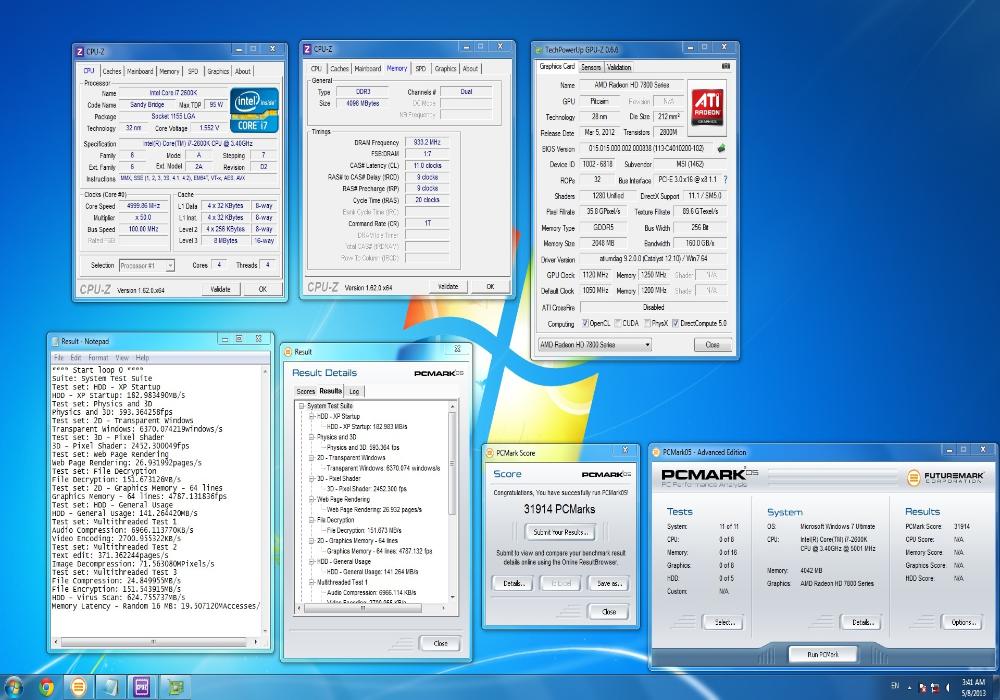The height and width of the screenshot is (700, 1000).
Task: Open the Windows Start menu orb
Action: (13, 687)
